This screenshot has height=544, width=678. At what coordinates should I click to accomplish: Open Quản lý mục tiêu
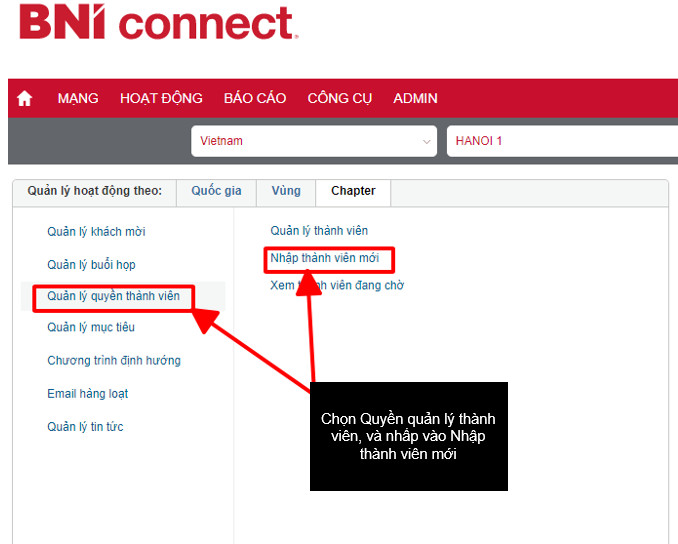[91, 327]
